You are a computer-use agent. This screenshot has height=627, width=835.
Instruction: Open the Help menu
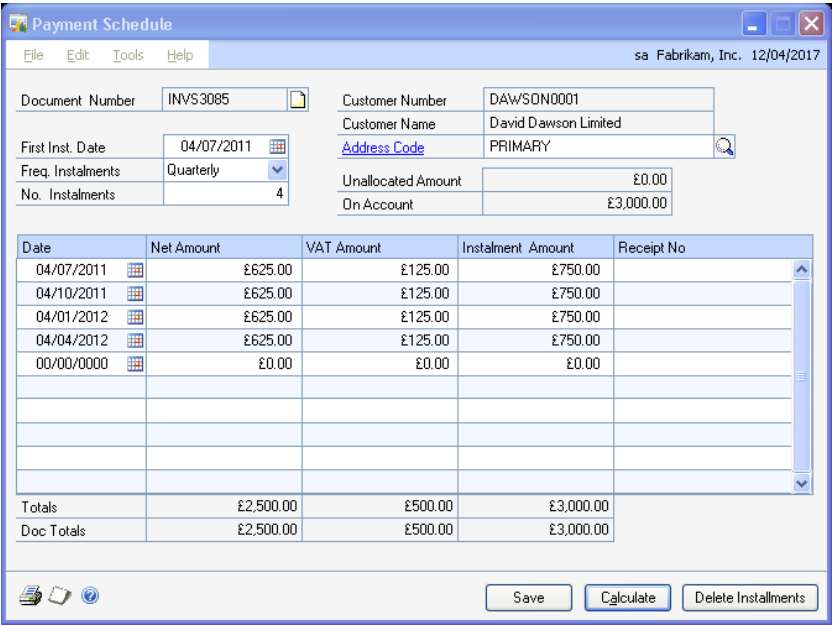(180, 55)
